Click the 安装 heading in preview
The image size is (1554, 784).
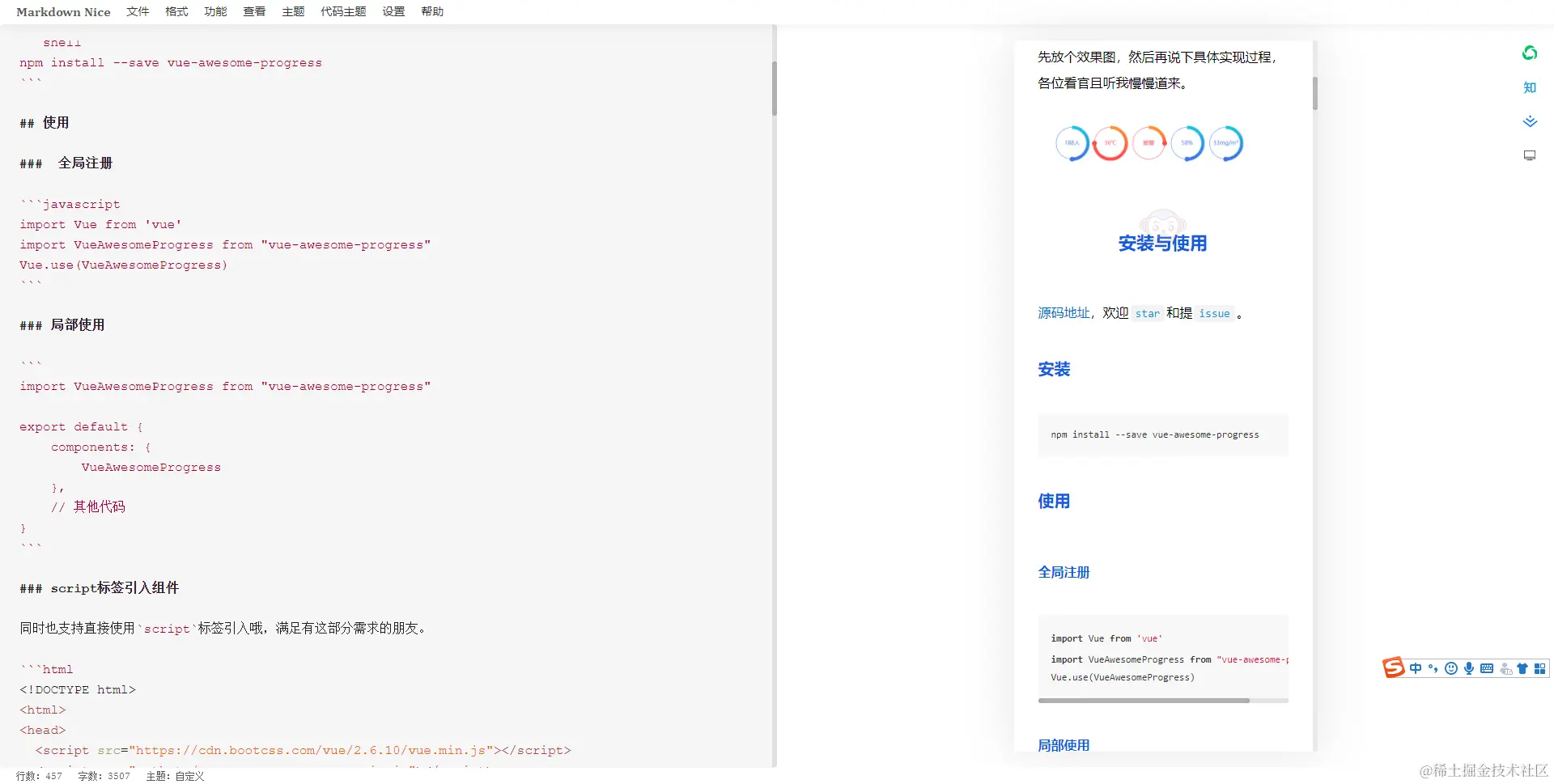1054,370
